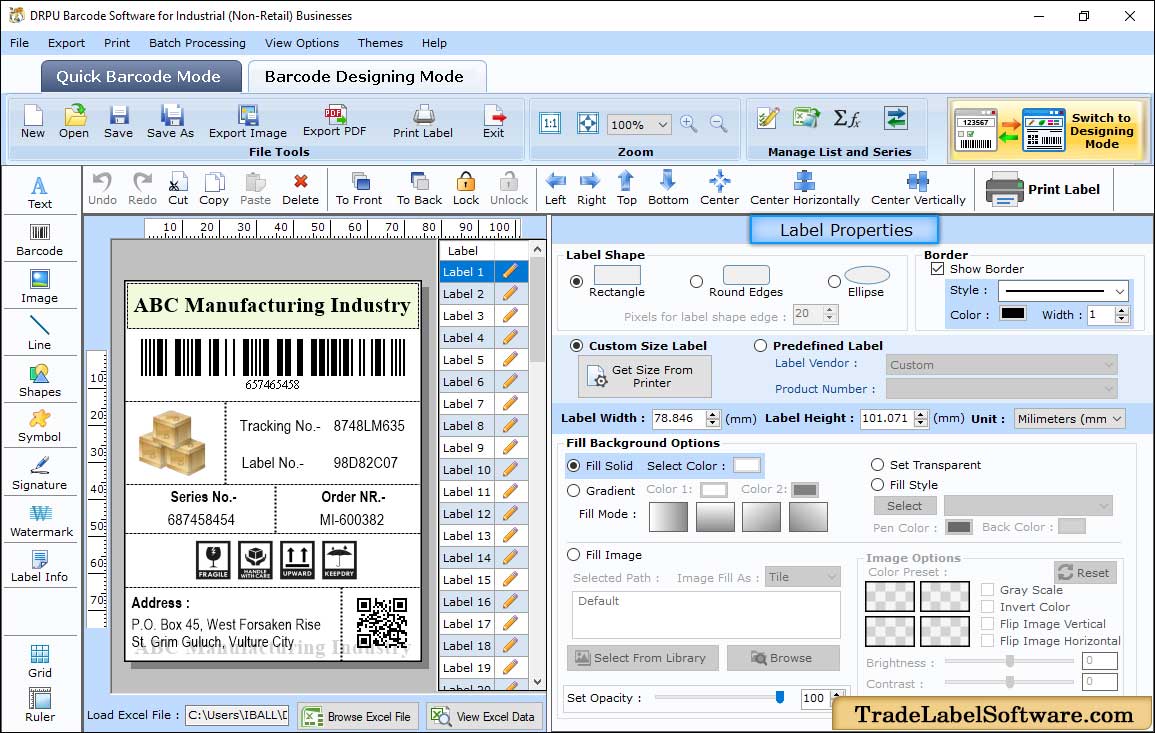The height and width of the screenshot is (733, 1155).
Task: Delete the selected object
Action: coord(301,189)
